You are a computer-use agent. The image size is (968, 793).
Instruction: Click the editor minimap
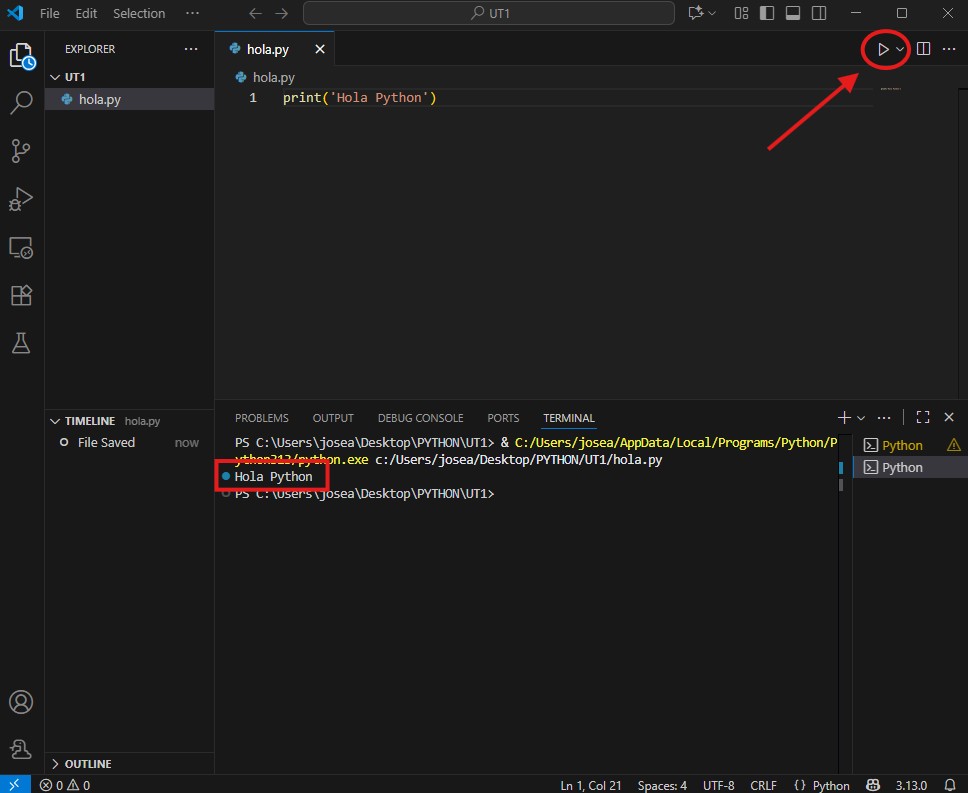(x=890, y=89)
